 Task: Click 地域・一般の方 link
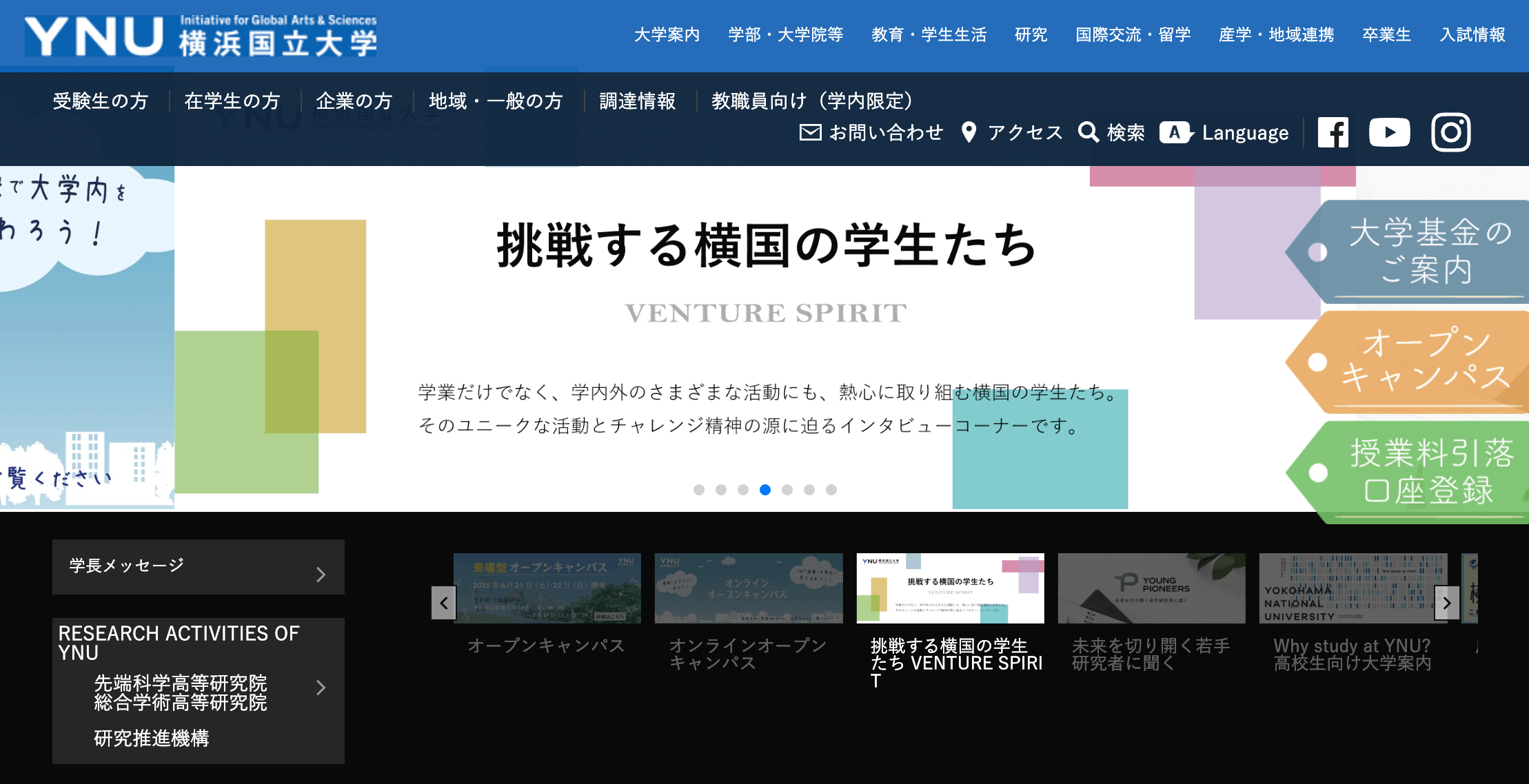[496, 101]
